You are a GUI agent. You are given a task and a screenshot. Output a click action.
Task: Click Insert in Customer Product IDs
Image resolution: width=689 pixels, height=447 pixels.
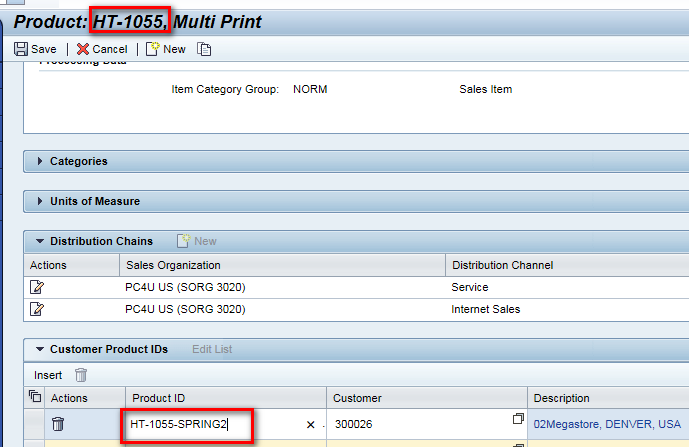[x=48, y=375]
